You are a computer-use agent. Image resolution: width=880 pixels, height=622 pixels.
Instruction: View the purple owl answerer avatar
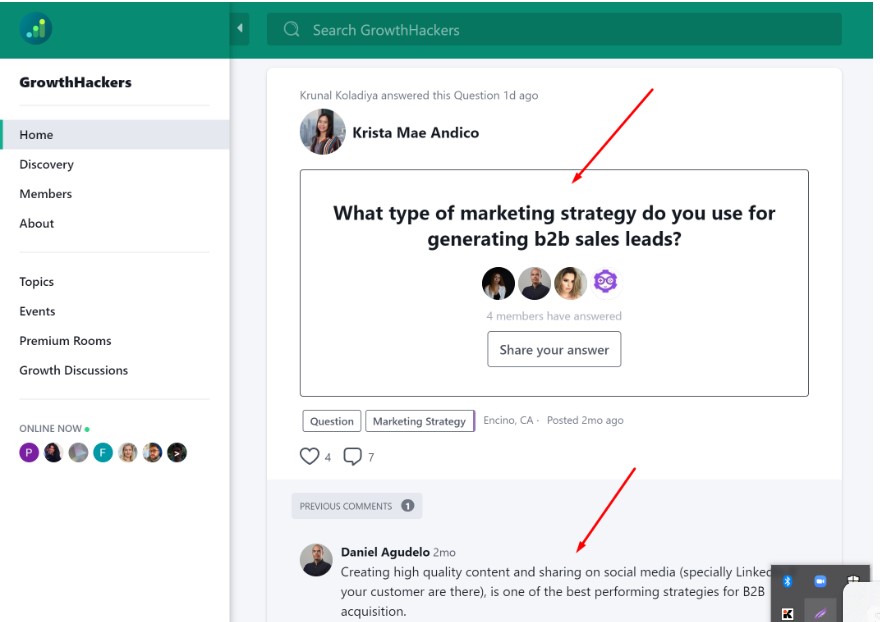click(x=606, y=282)
